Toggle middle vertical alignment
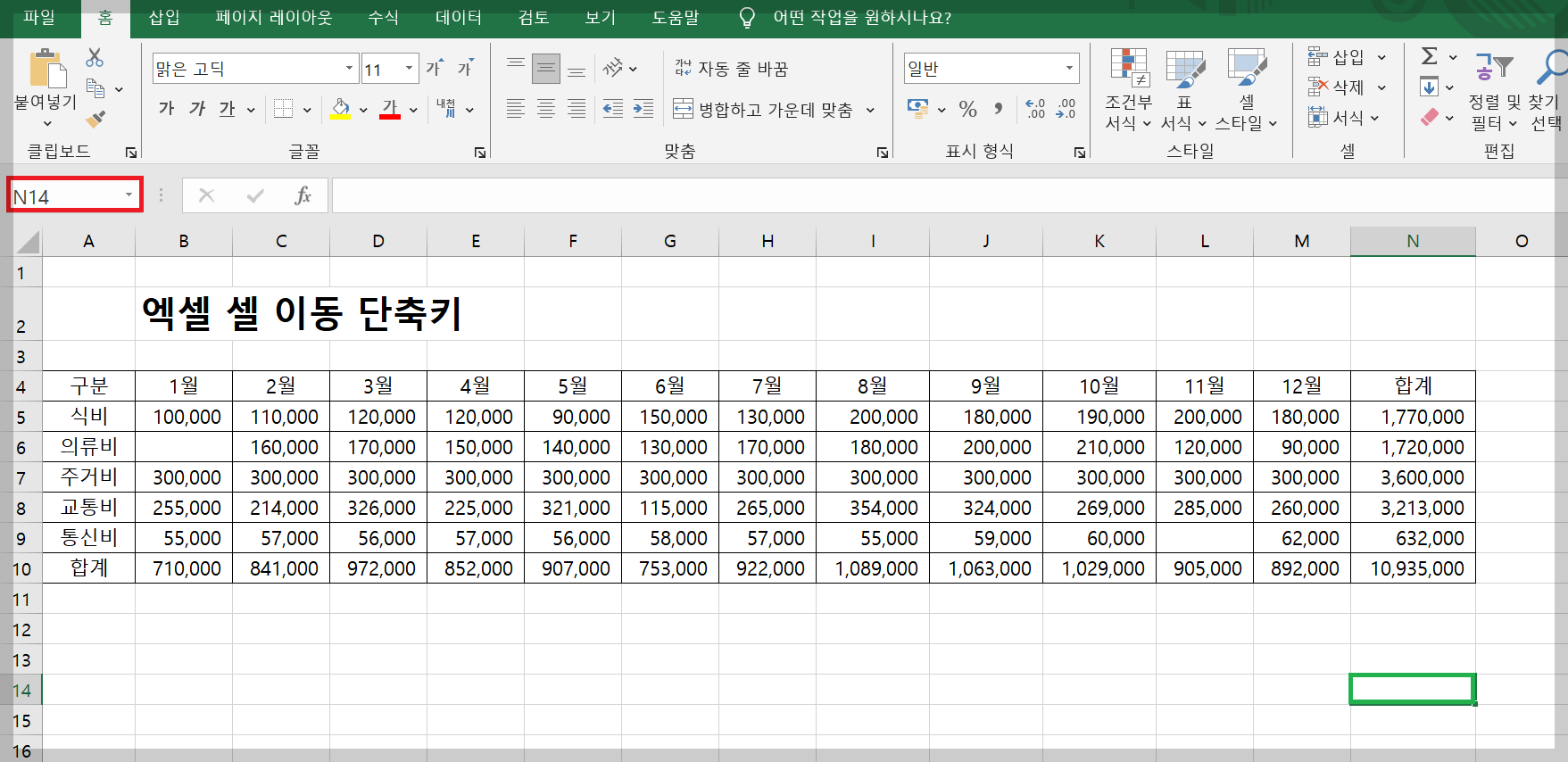 [546, 68]
